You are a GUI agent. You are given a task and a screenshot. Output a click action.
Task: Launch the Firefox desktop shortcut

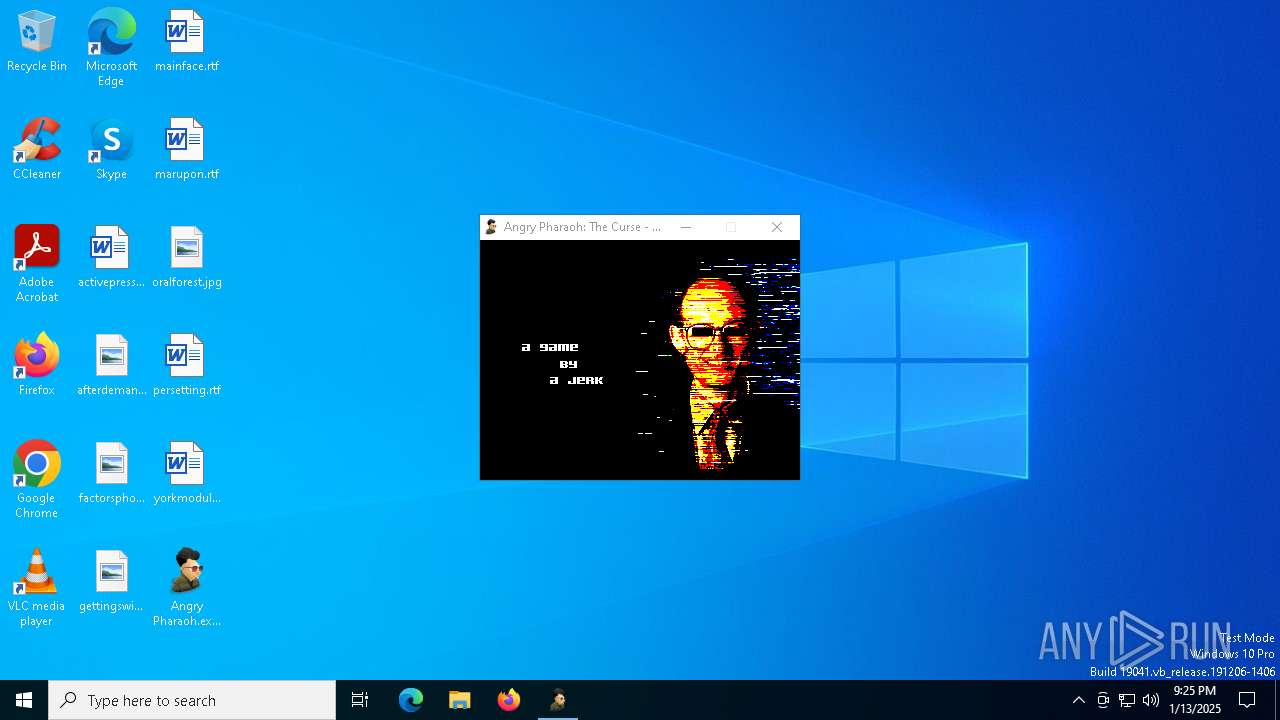click(x=37, y=366)
